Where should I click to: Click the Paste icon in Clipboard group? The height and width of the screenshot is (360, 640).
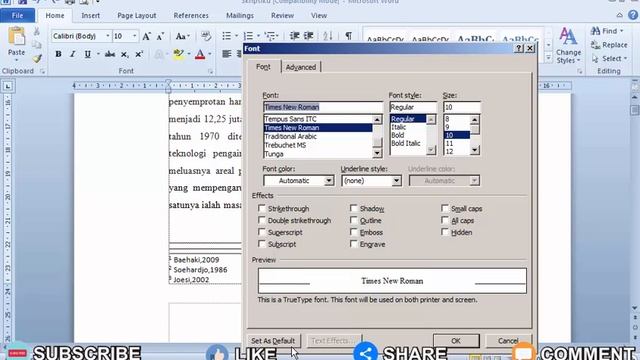pos(16,37)
